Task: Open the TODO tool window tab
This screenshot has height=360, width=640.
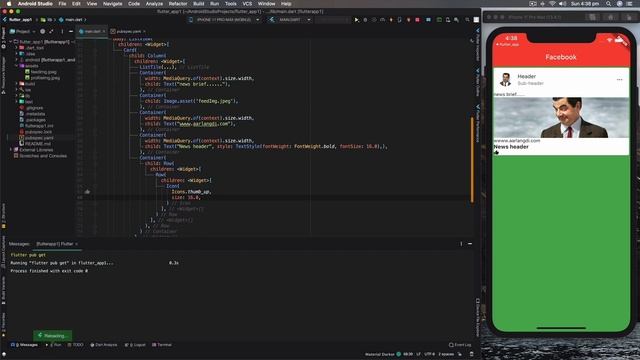Action: click(76, 345)
